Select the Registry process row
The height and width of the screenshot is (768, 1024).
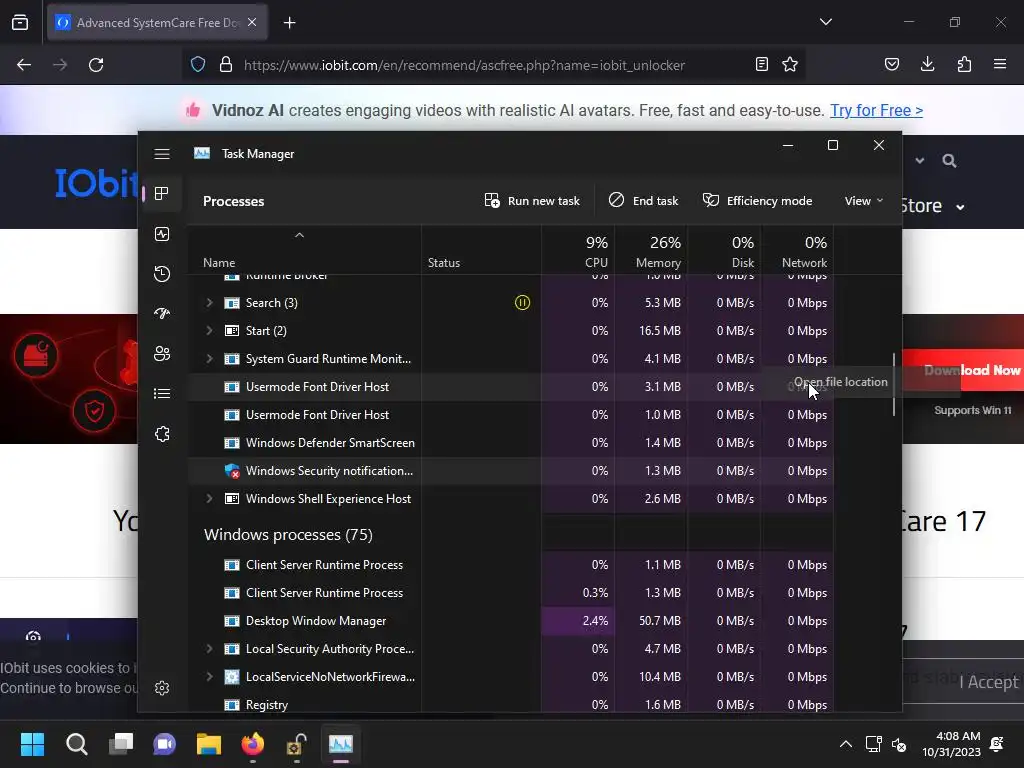pyautogui.click(x=511, y=705)
